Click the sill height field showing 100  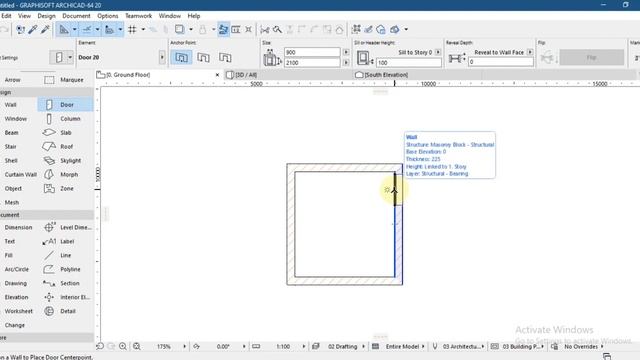coord(409,63)
